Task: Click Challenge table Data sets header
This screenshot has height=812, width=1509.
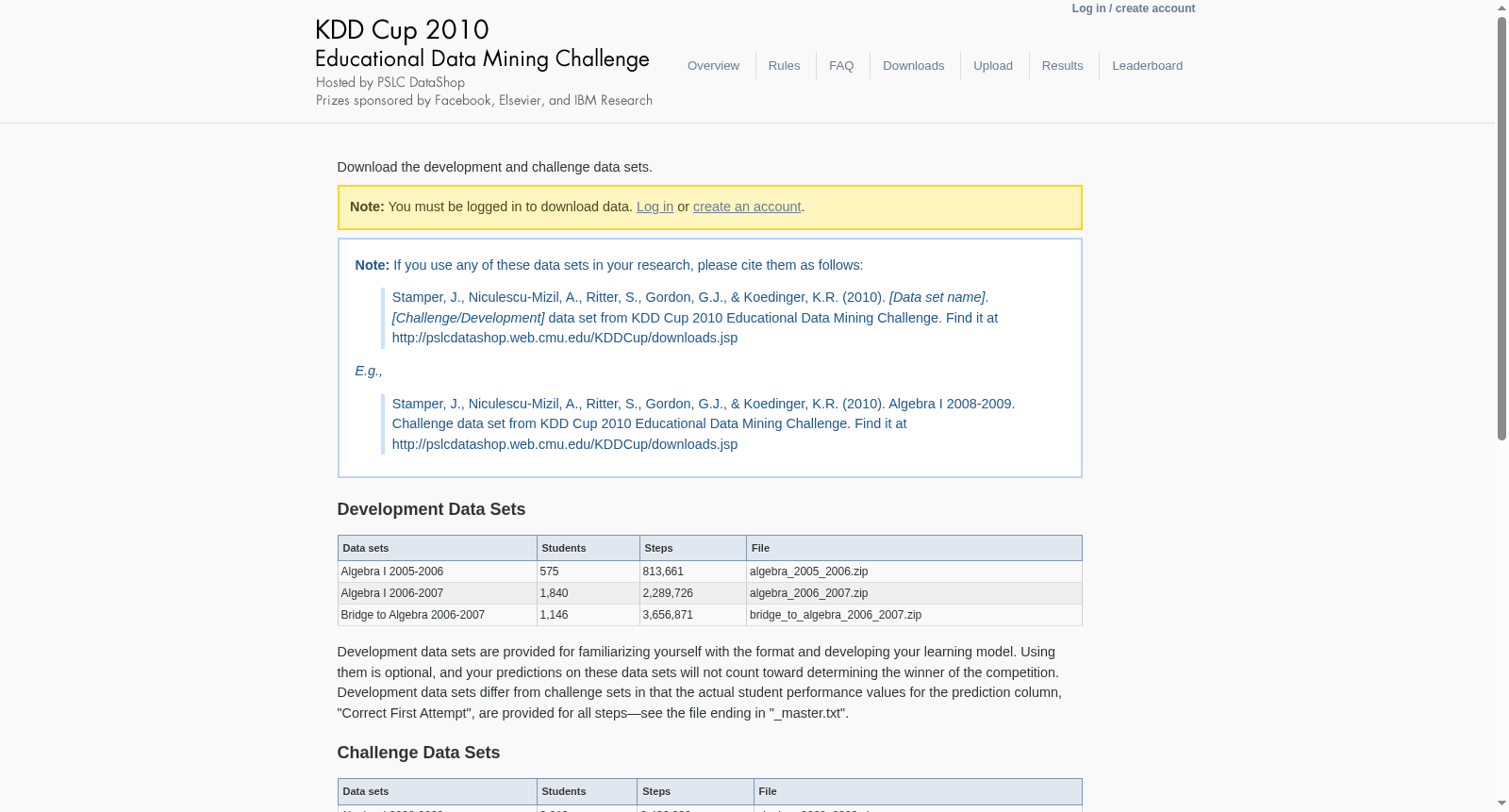Action: coord(437,791)
